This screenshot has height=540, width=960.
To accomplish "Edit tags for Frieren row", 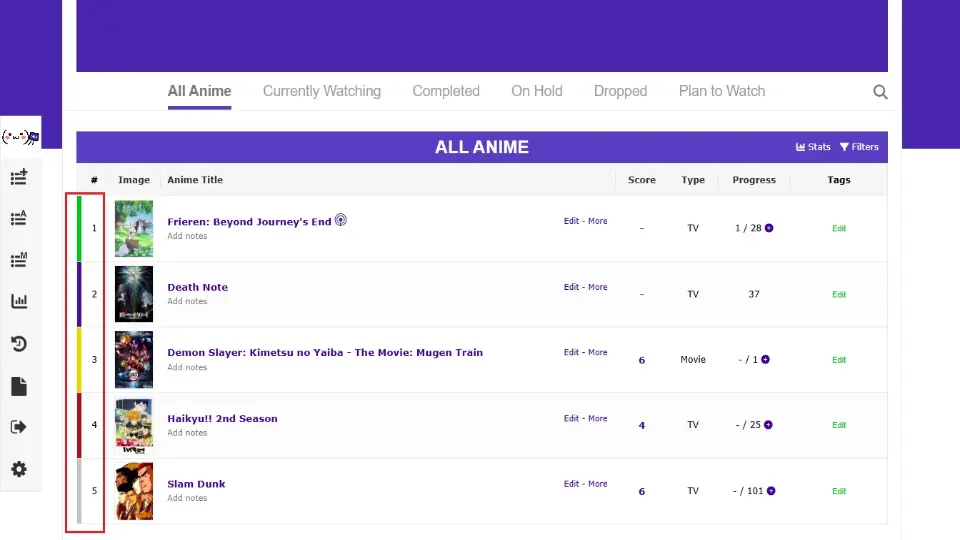I will [839, 228].
